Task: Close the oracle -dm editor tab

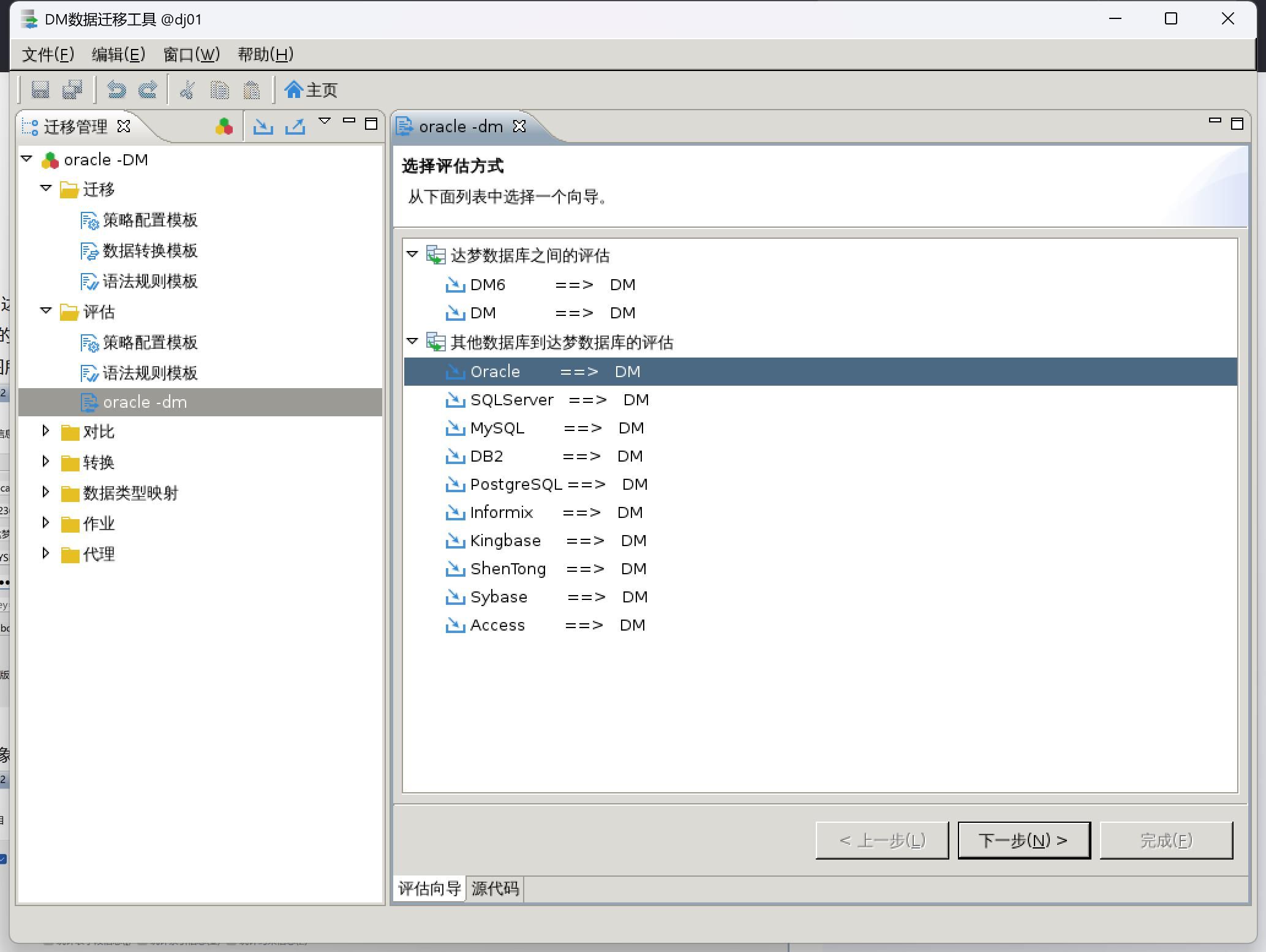Action: pos(519,126)
